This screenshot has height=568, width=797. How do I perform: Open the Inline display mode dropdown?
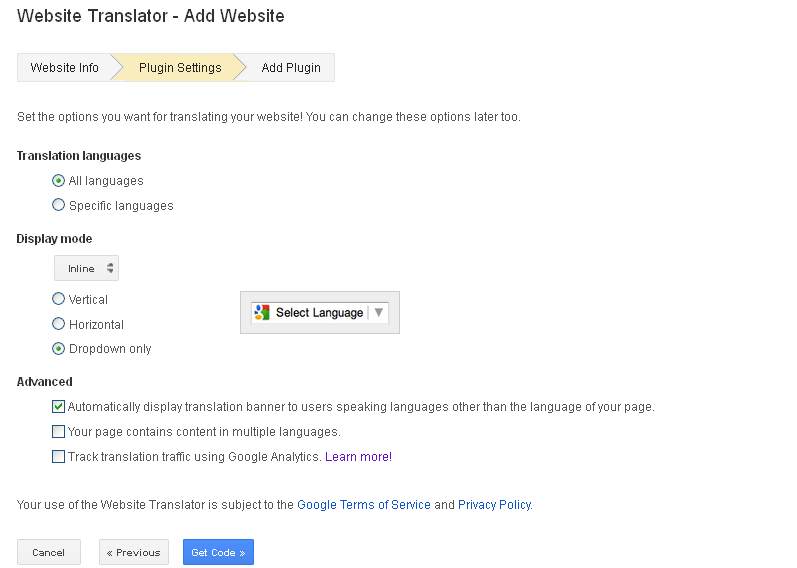coord(86,268)
